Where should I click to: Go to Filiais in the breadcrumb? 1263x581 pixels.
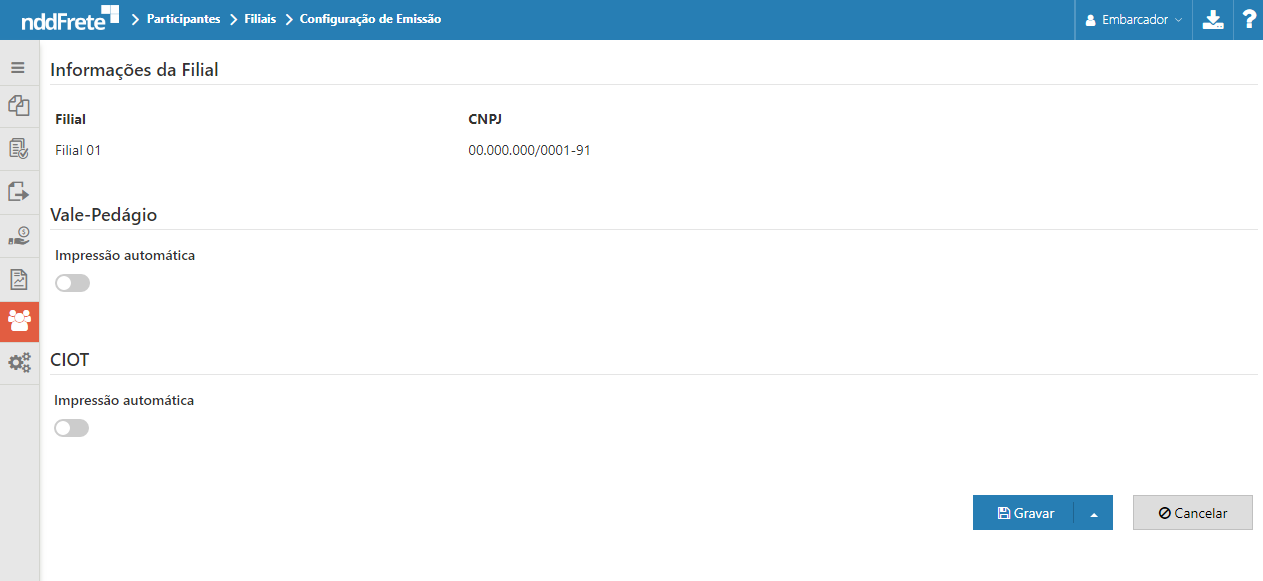(x=260, y=19)
